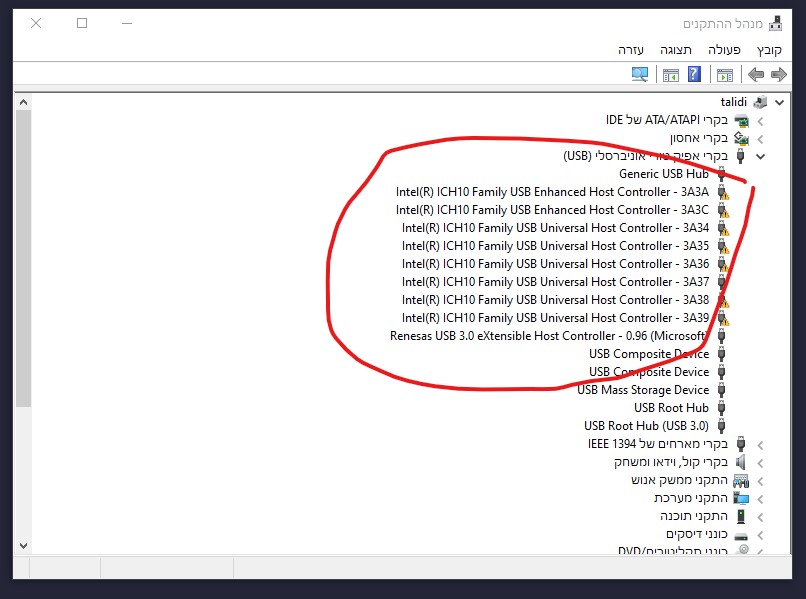Screen dimensions: 806x599
Task: Expand the IDE ATA/ATAPI controllers category
Action: click(760, 121)
